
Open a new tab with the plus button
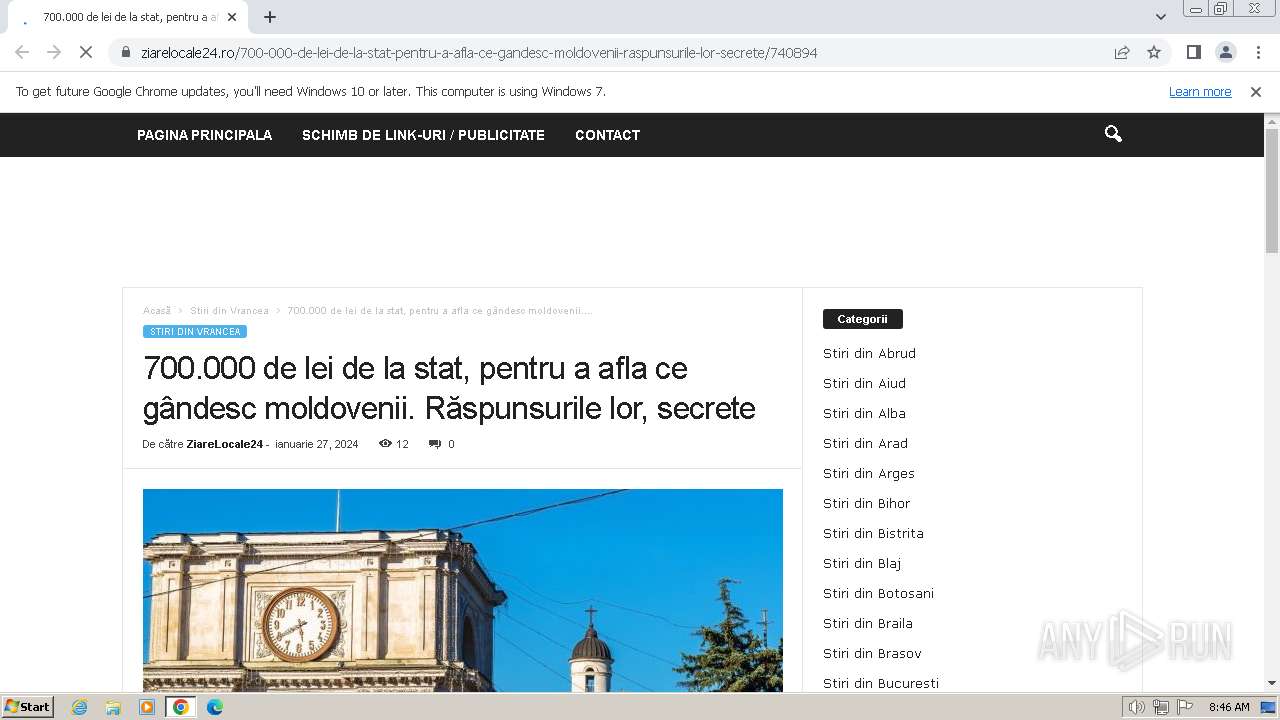[270, 17]
